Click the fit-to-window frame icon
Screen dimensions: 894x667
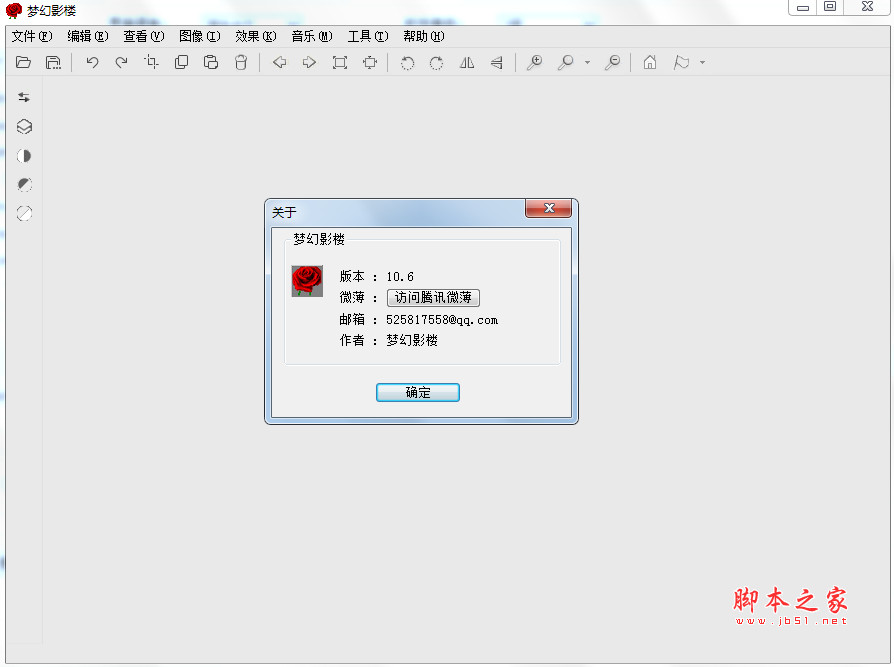click(340, 62)
